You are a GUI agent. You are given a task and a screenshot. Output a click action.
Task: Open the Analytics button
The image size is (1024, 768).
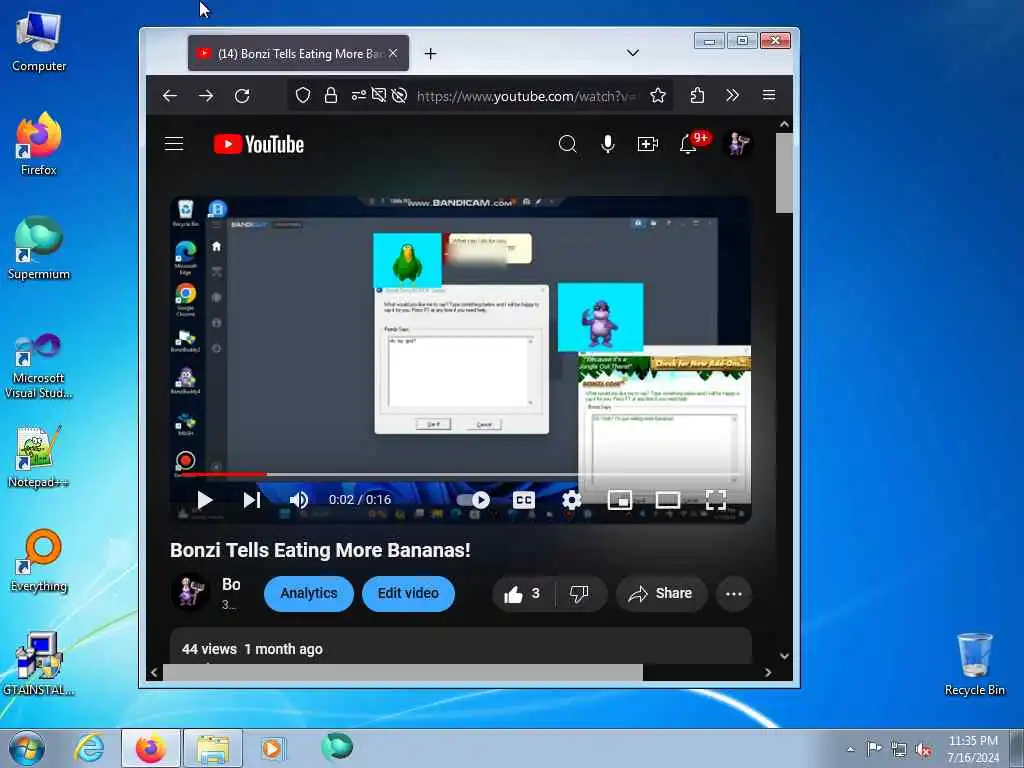[x=308, y=594]
